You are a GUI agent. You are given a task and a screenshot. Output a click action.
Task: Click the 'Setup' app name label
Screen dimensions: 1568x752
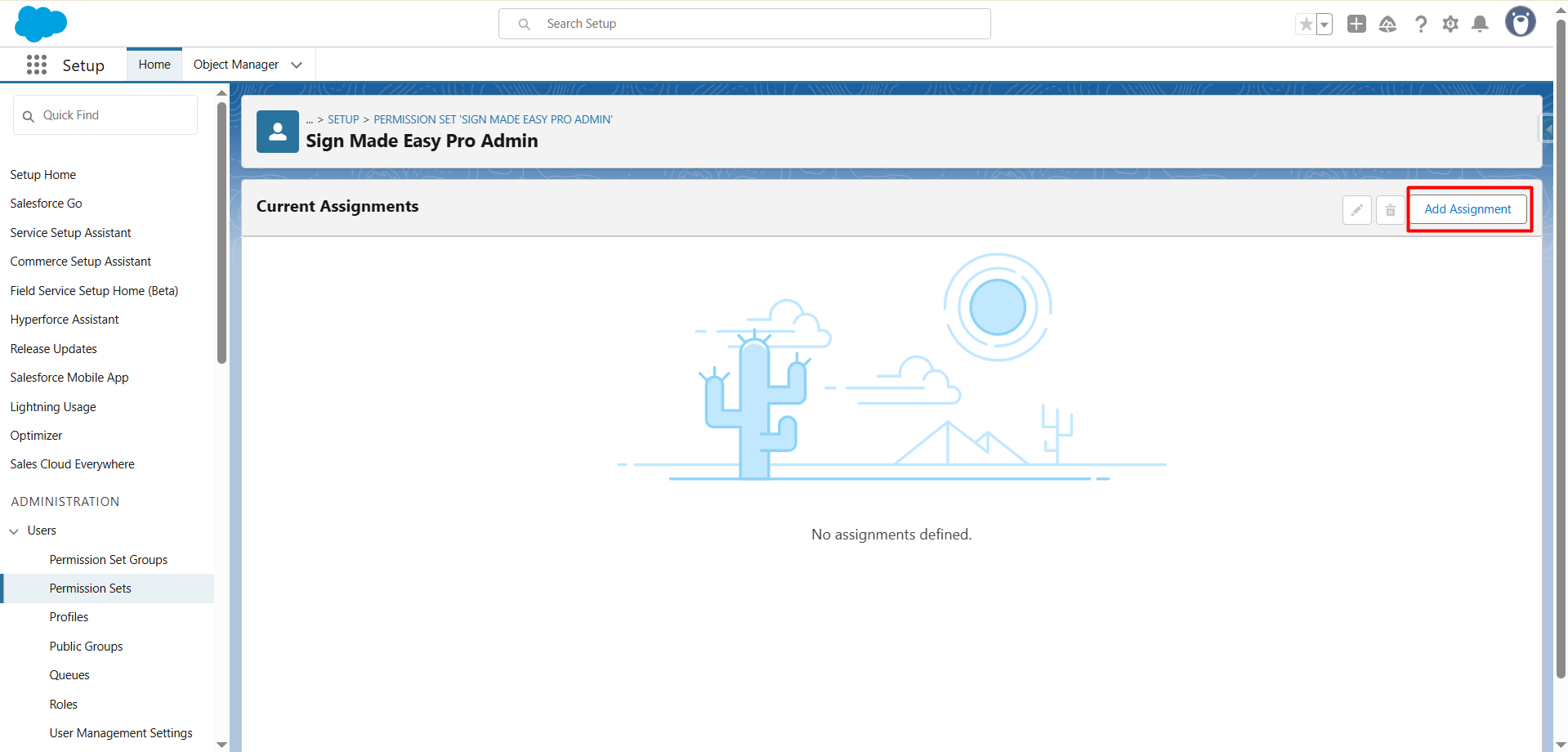pyautogui.click(x=83, y=65)
